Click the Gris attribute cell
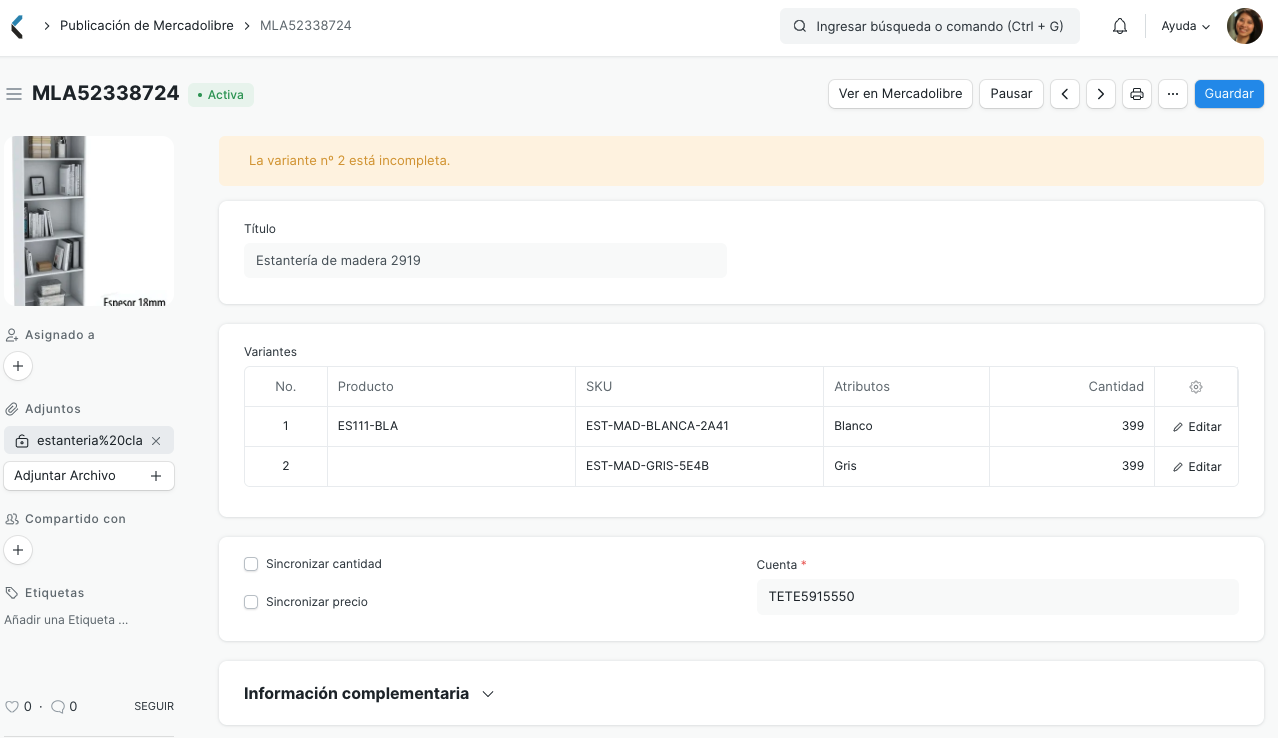1278x738 pixels. pos(906,466)
